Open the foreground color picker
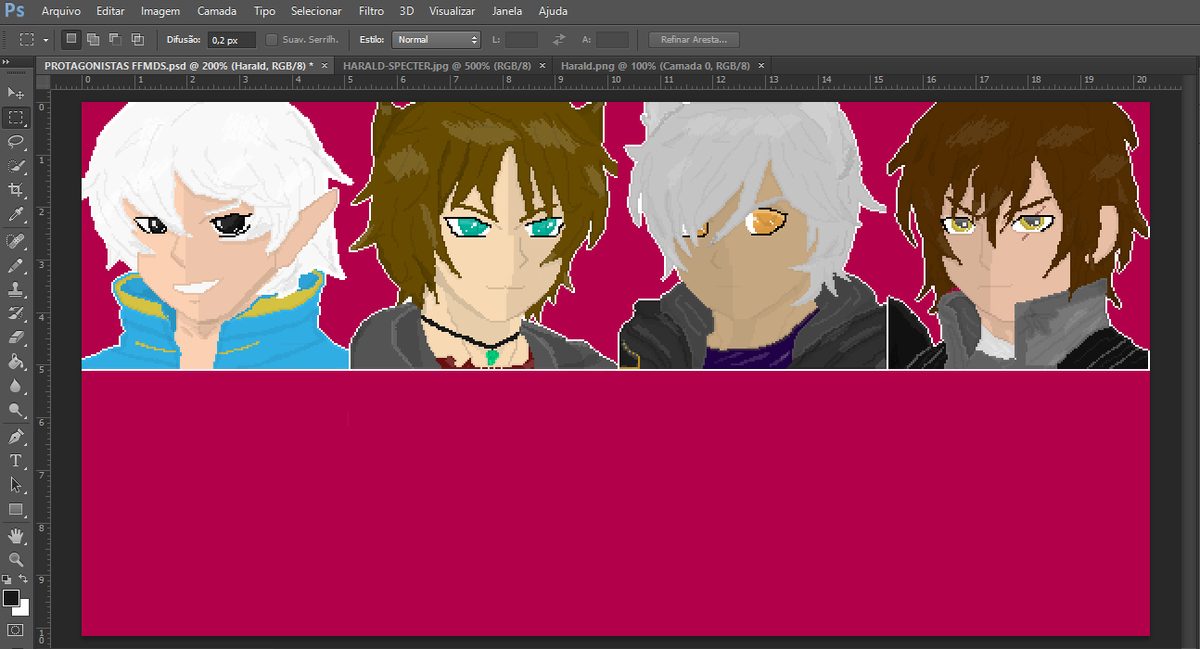1200x649 pixels. [11, 598]
